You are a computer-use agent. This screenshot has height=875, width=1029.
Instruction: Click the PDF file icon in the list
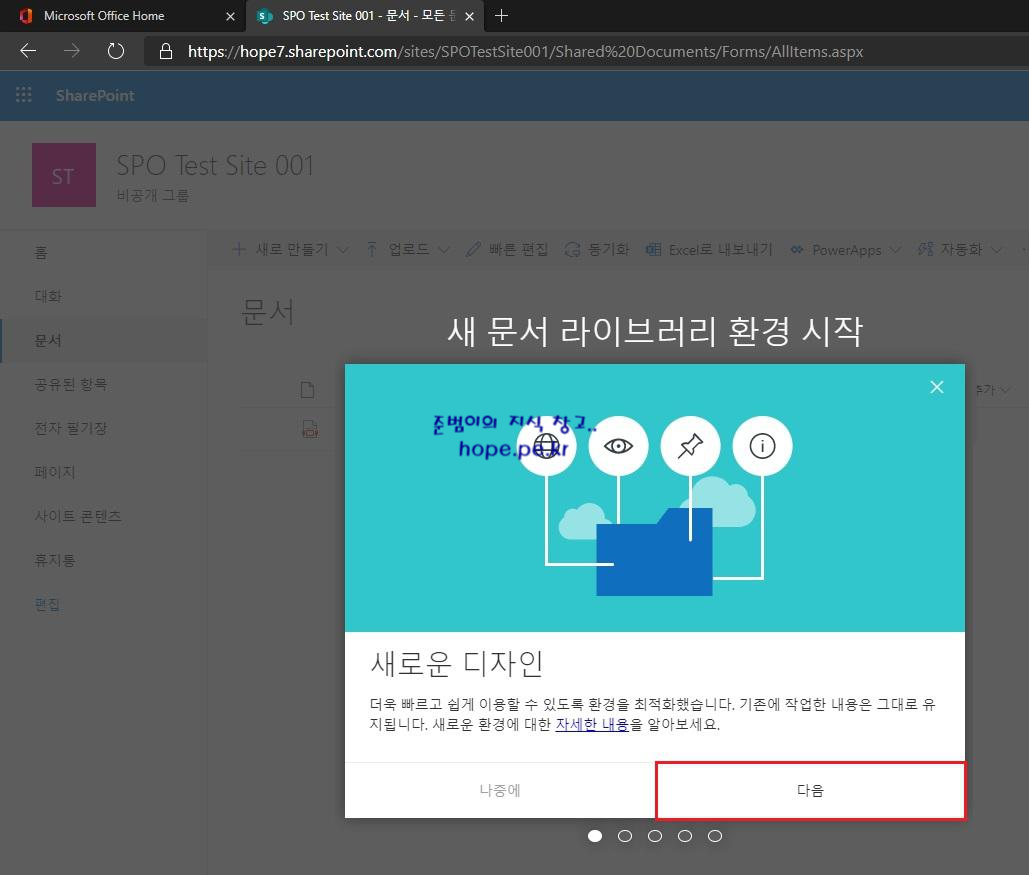point(310,429)
